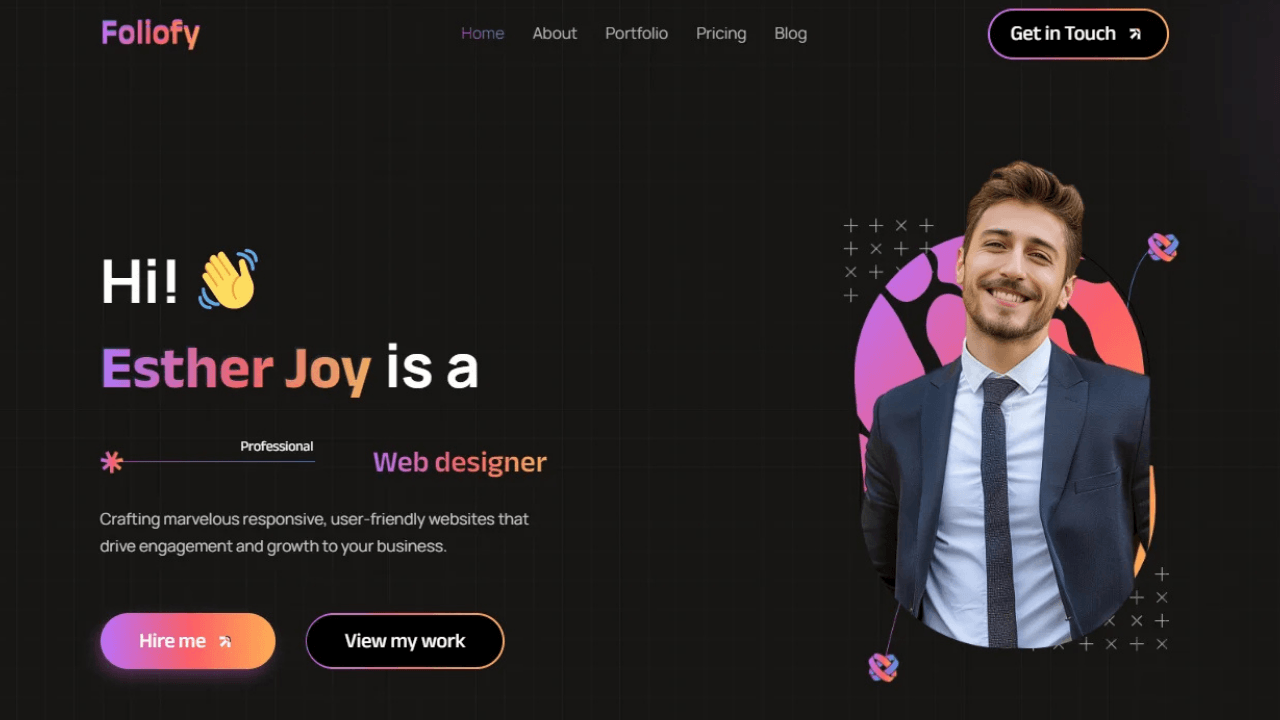Viewport: 1280px width, 720px height.
Task: Go to the About page
Action: (554, 33)
